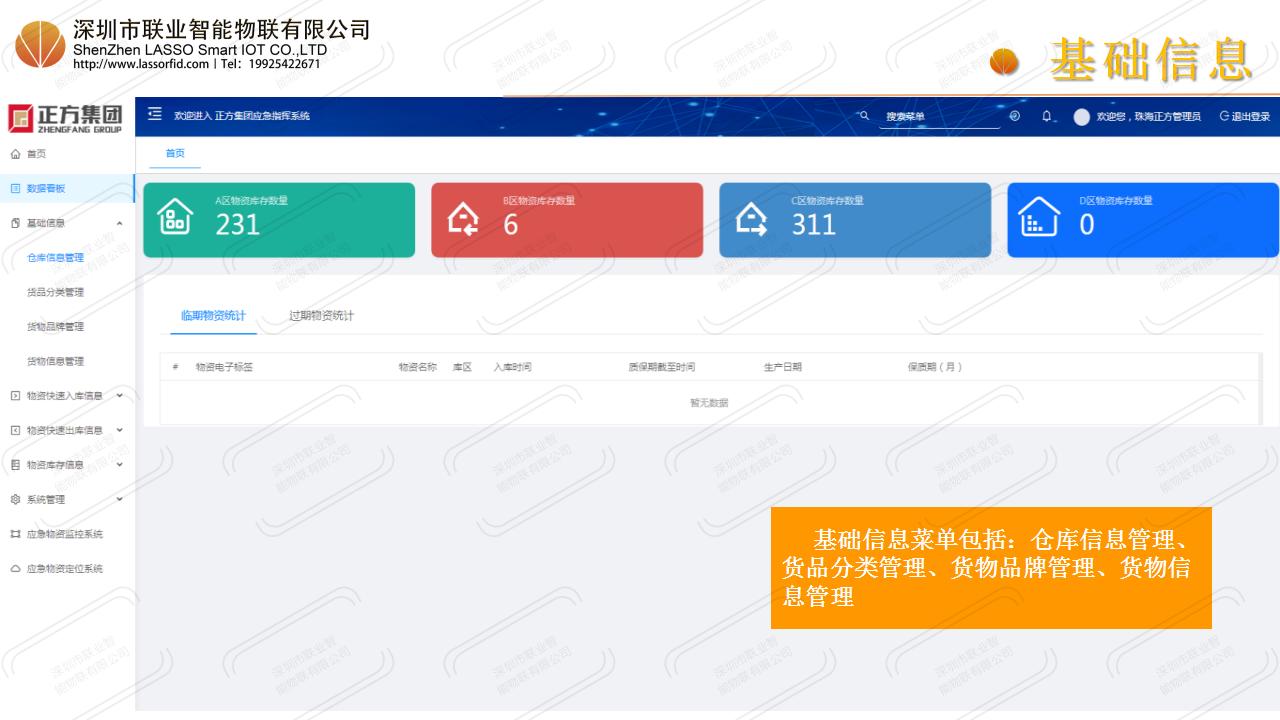Click 退出登录 to log out
The image size is (1280, 720).
1244,116
